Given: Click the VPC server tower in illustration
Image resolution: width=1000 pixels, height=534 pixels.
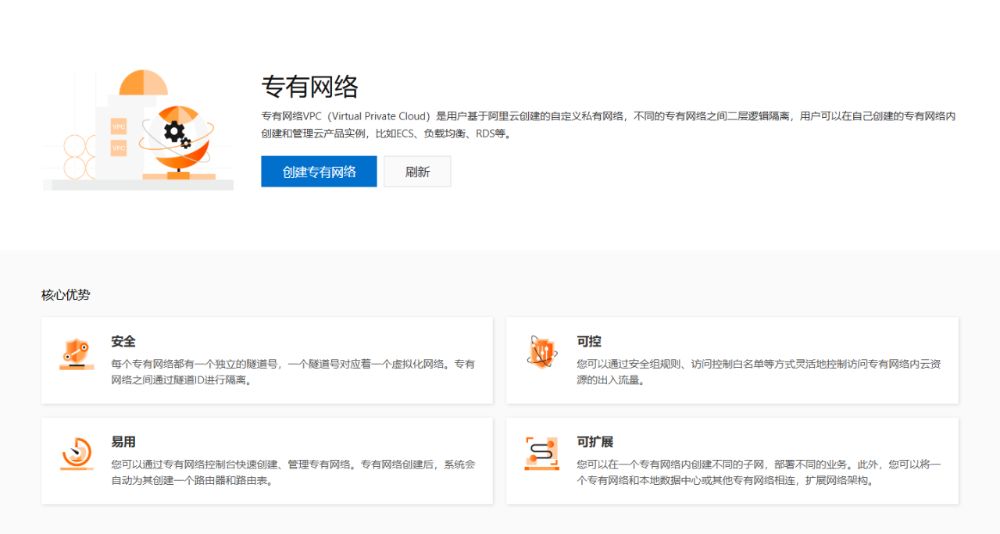Looking at the screenshot, I should pyautogui.click(x=119, y=137).
